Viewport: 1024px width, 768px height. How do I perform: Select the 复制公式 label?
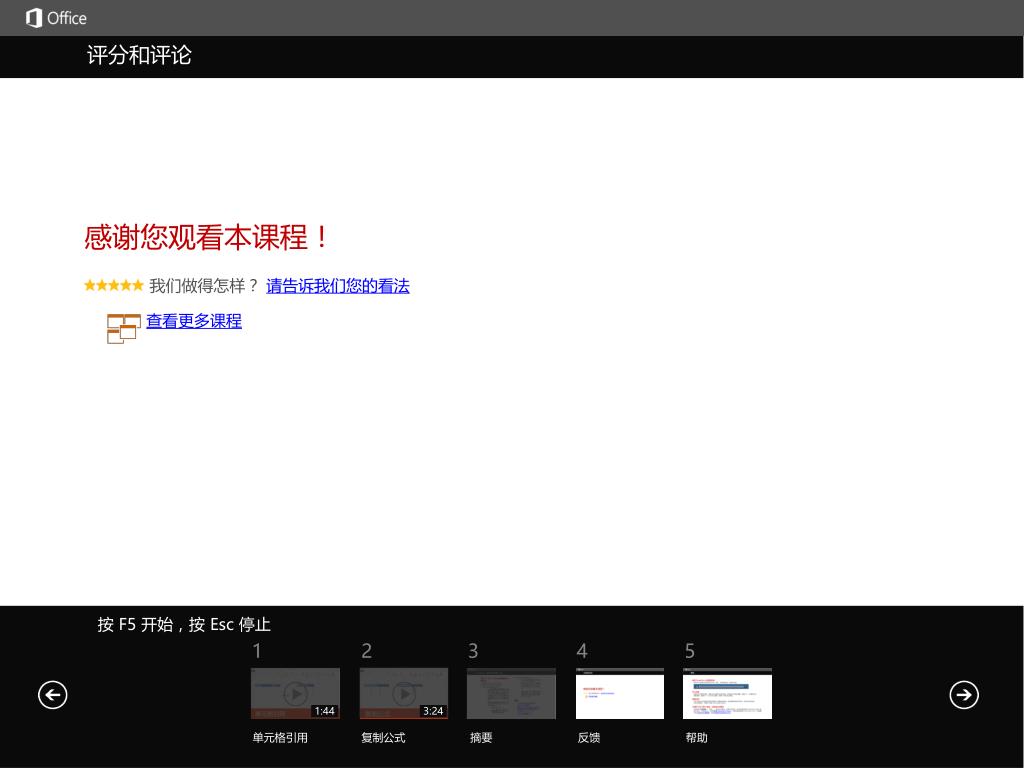(x=383, y=738)
